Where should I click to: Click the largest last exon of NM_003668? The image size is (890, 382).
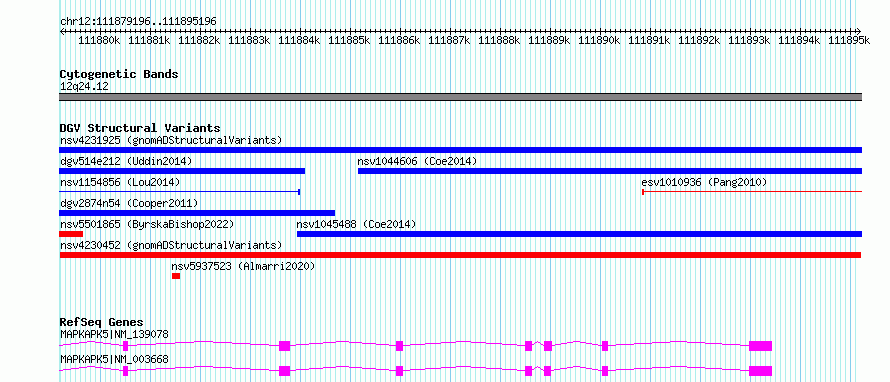click(761, 371)
